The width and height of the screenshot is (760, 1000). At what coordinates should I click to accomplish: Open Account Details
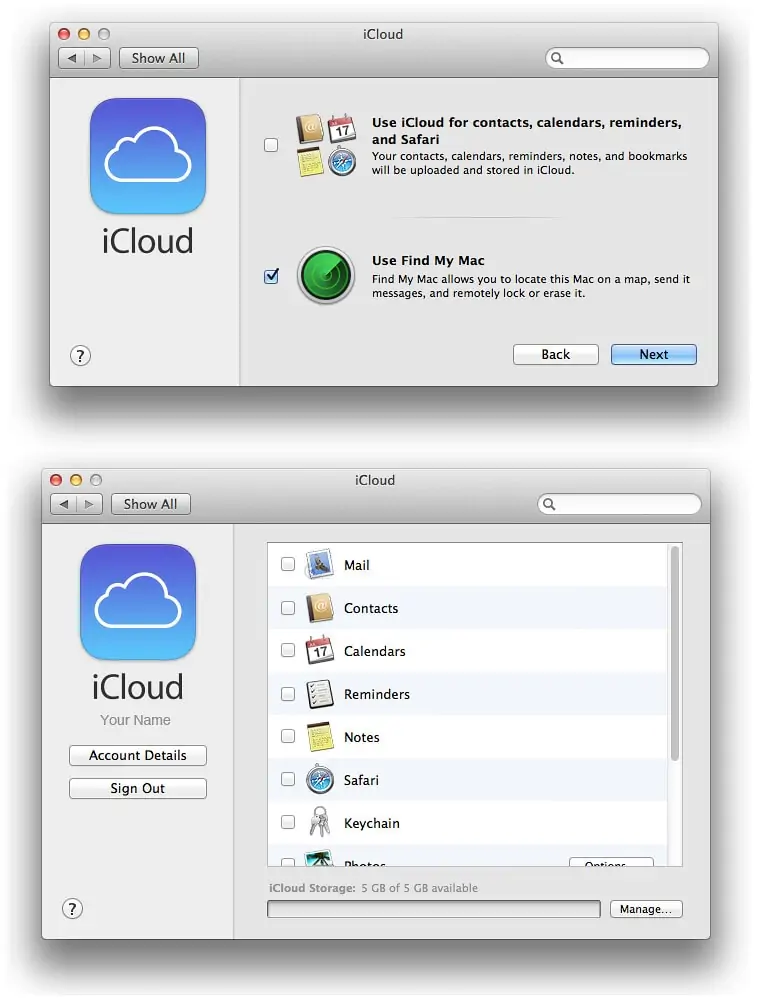[x=138, y=755]
